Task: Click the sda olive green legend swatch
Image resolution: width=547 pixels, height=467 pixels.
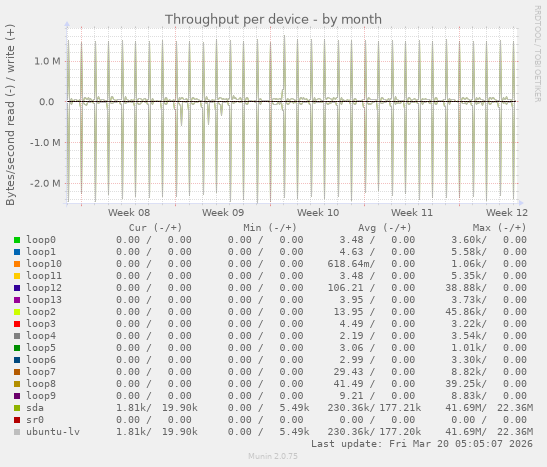Action: coord(17,408)
